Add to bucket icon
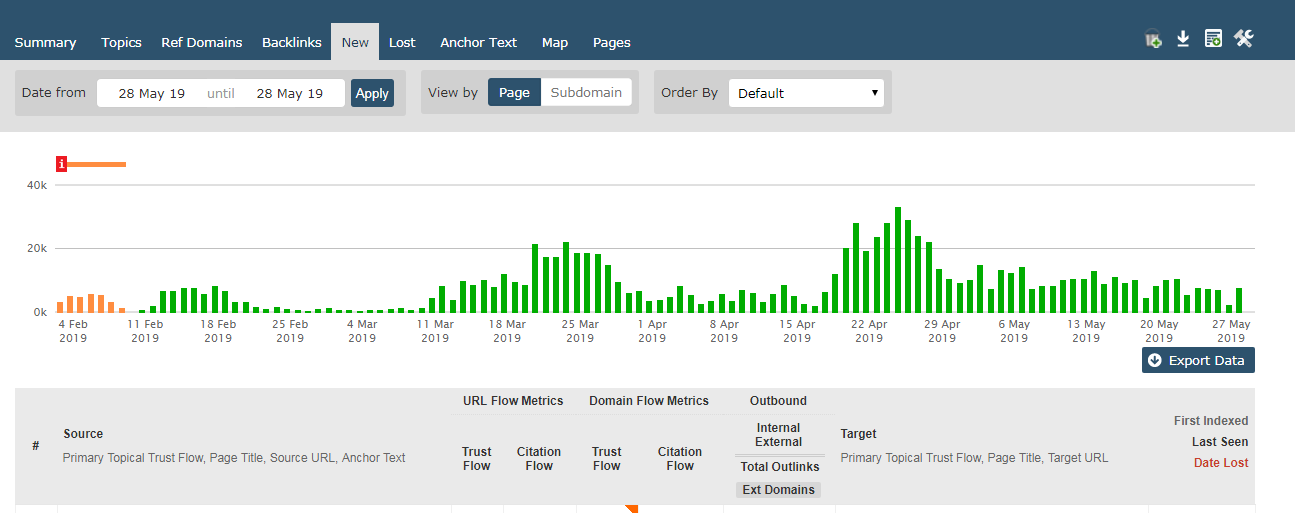Screen dimensions: 1295x513 tap(1153, 40)
